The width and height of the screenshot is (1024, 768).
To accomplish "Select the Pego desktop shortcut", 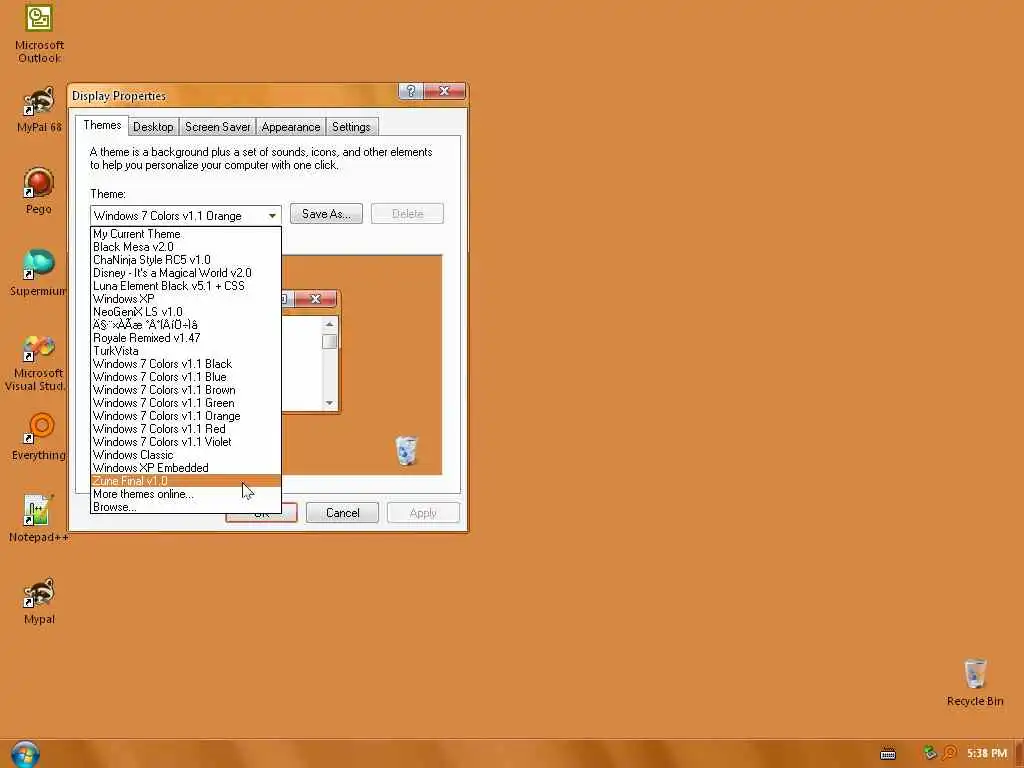I will (x=39, y=191).
